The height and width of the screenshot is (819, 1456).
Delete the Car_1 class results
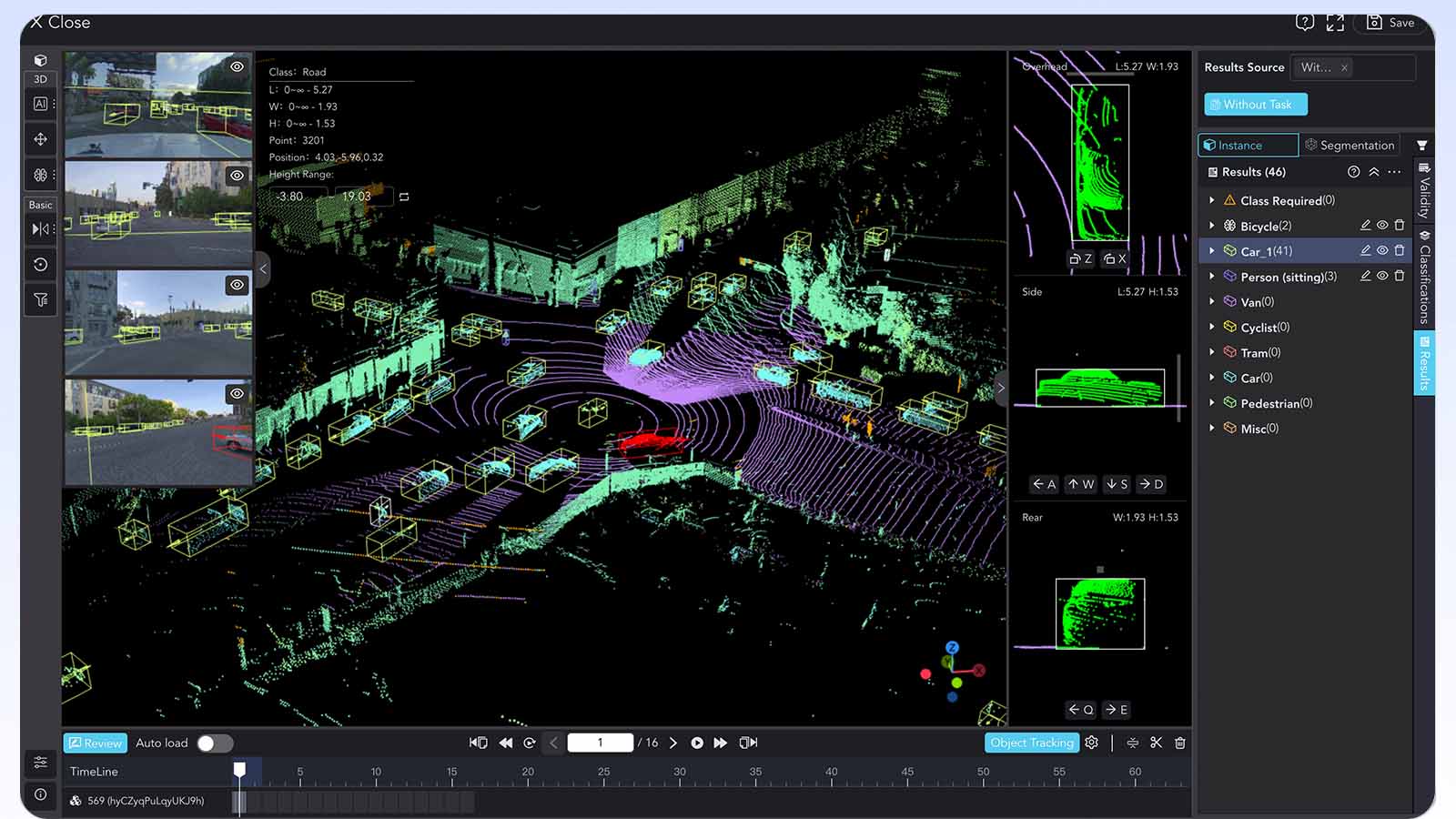tap(1400, 250)
